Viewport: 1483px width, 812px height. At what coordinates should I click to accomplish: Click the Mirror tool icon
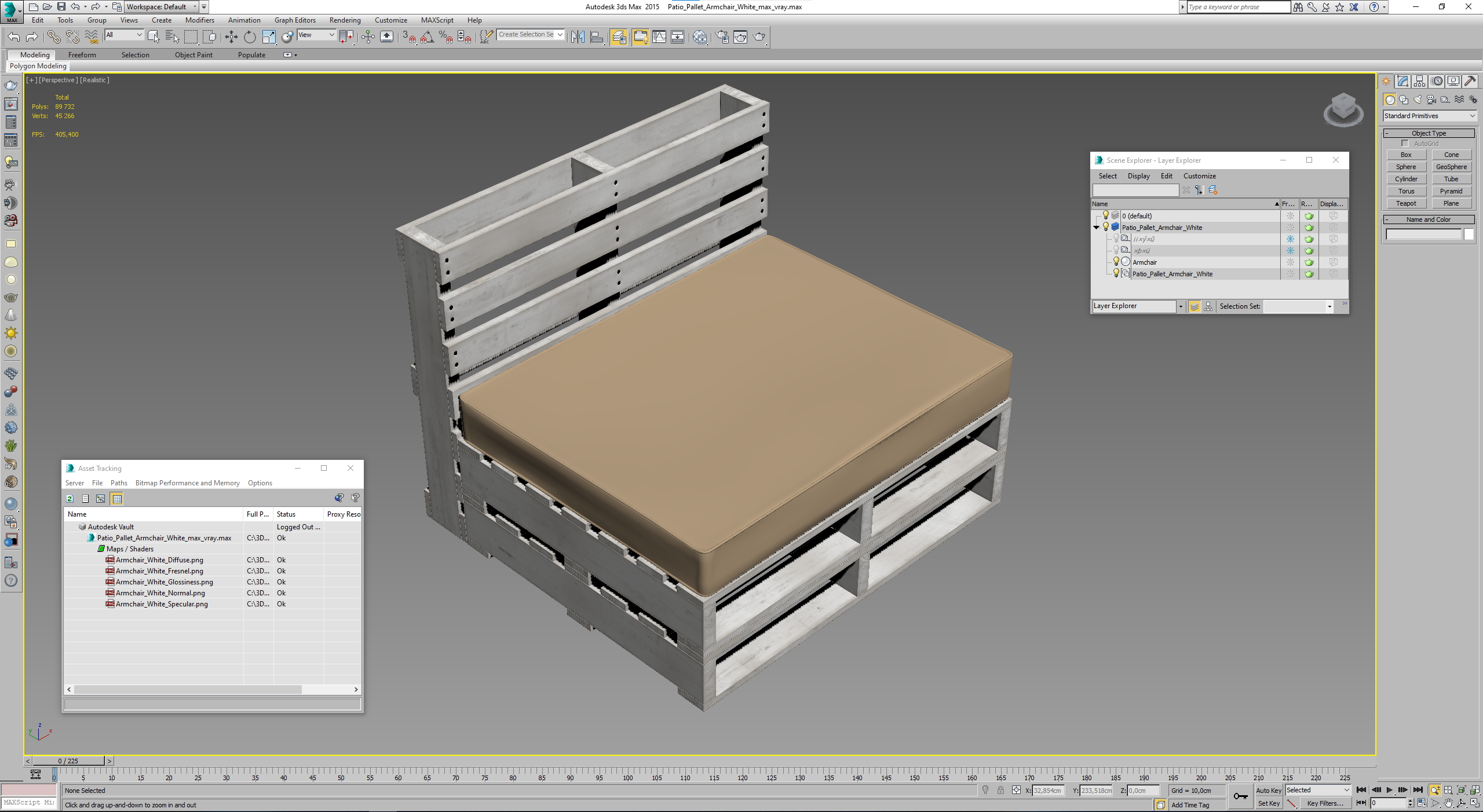coord(578,37)
